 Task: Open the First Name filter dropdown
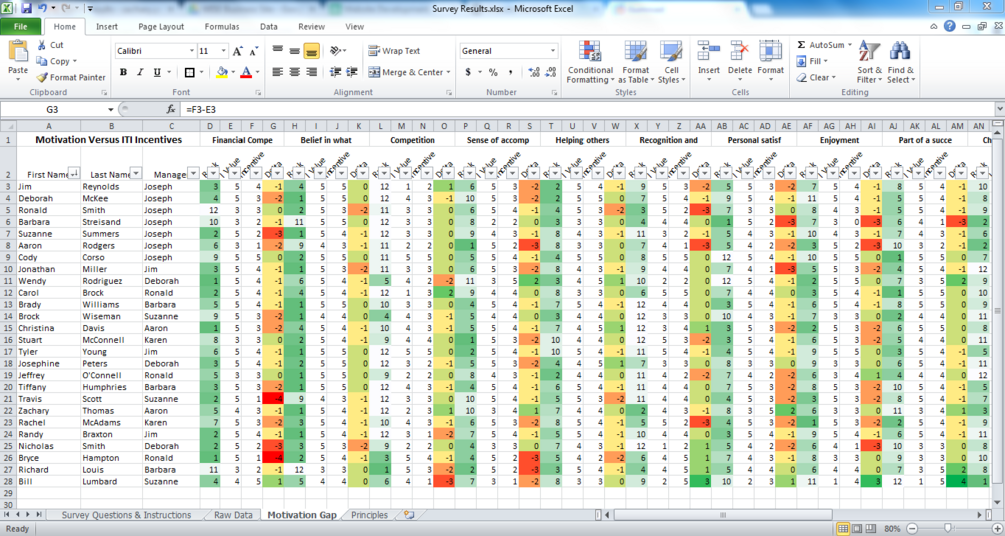point(74,174)
